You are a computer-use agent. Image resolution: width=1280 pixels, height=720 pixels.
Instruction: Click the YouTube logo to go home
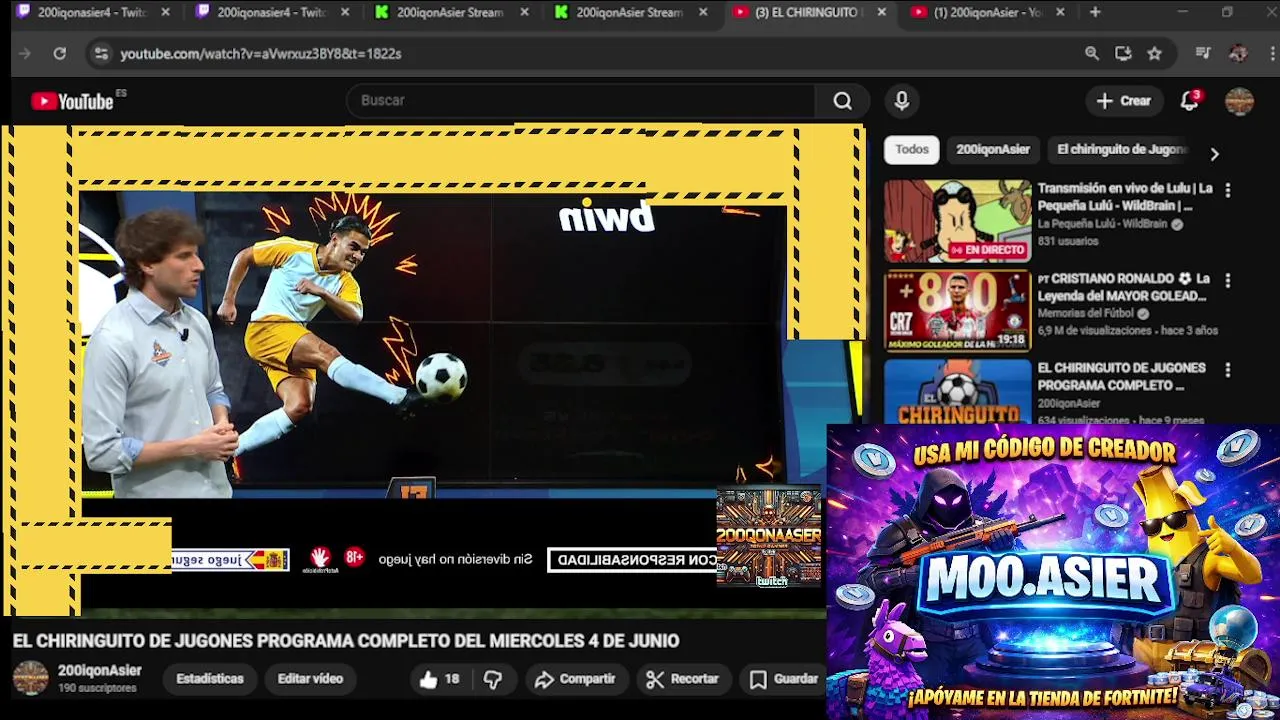pos(72,101)
